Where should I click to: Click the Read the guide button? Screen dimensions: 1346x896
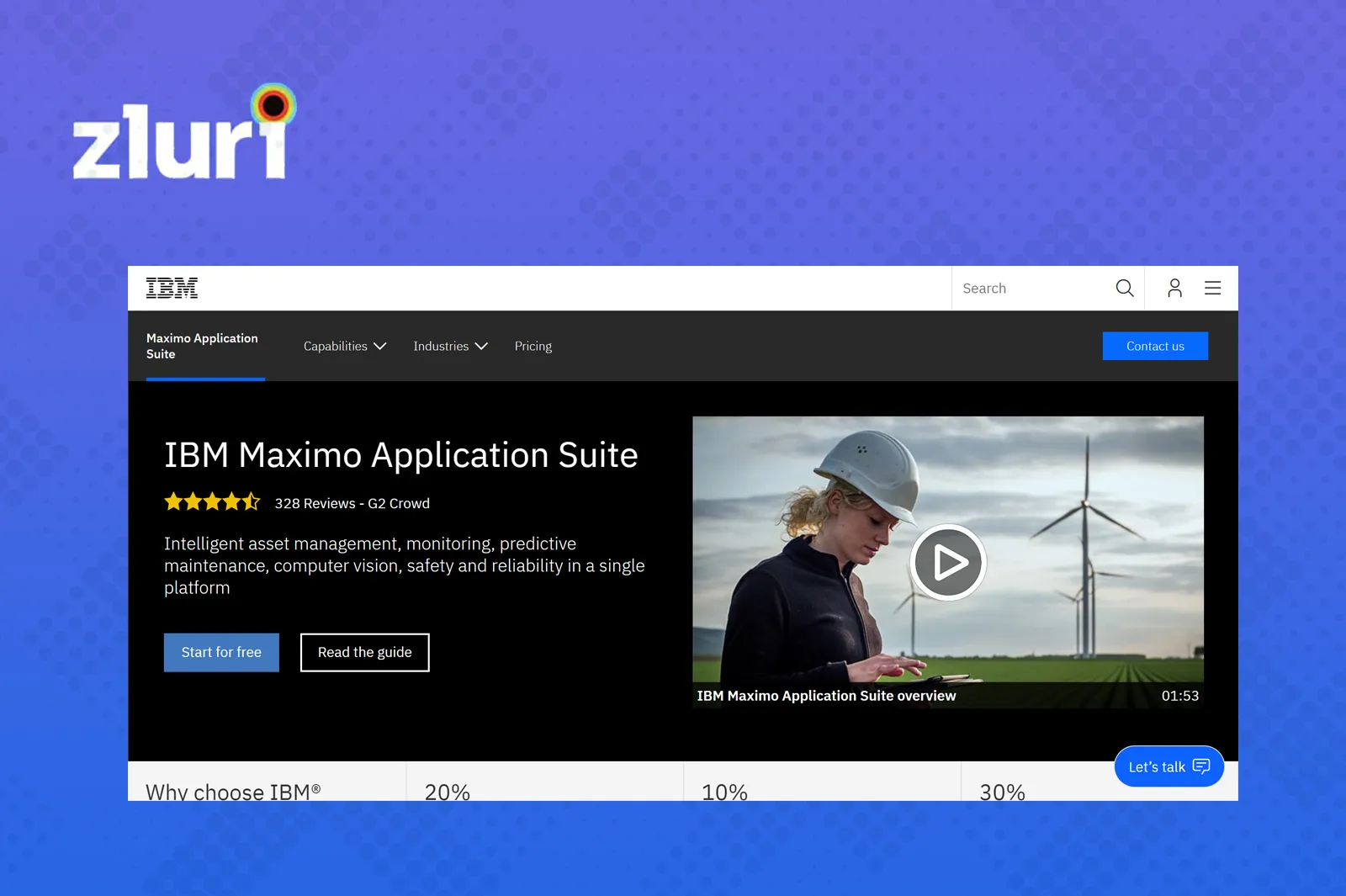pos(365,652)
